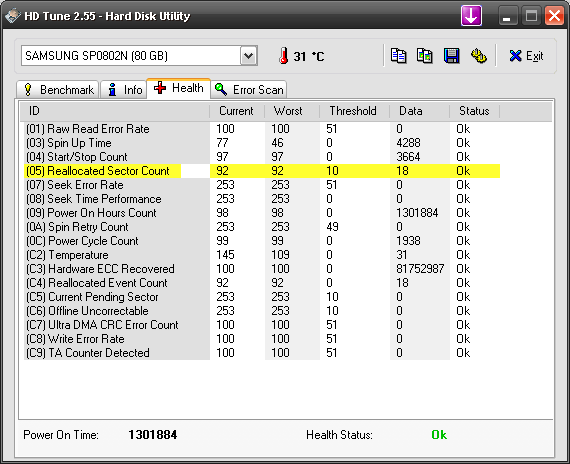The width and height of the screenshot is (570, 464).
Task: Click worst value 46 in Spin Up Time row
Action: pos(277,143)
